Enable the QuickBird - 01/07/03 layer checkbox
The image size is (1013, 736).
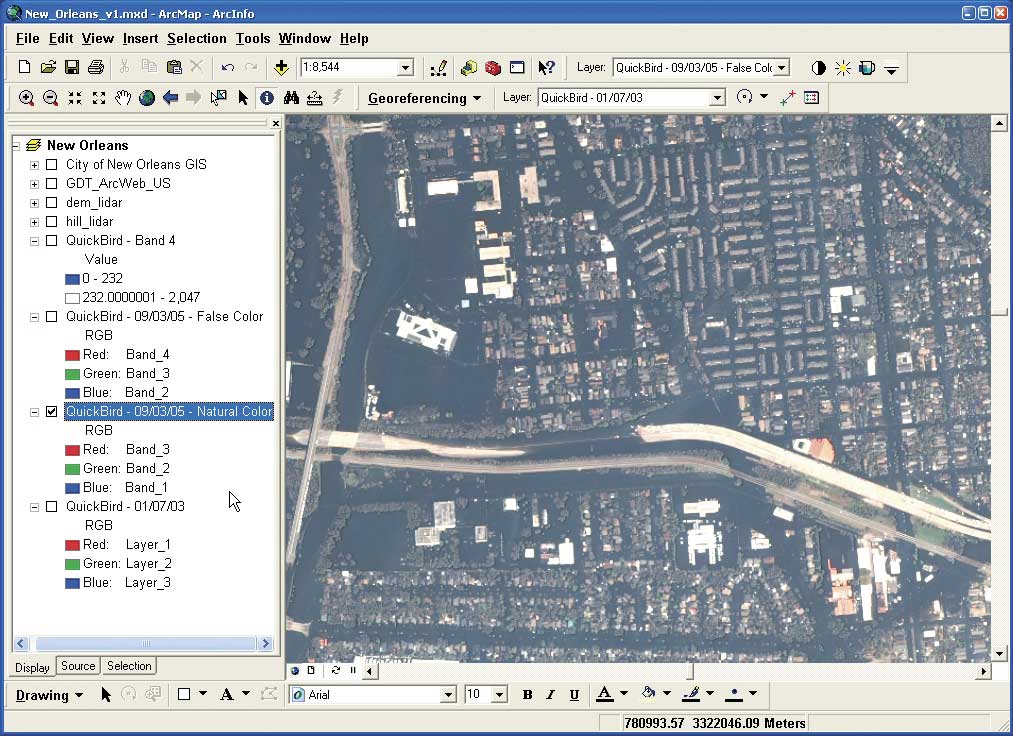pos(52,507)
